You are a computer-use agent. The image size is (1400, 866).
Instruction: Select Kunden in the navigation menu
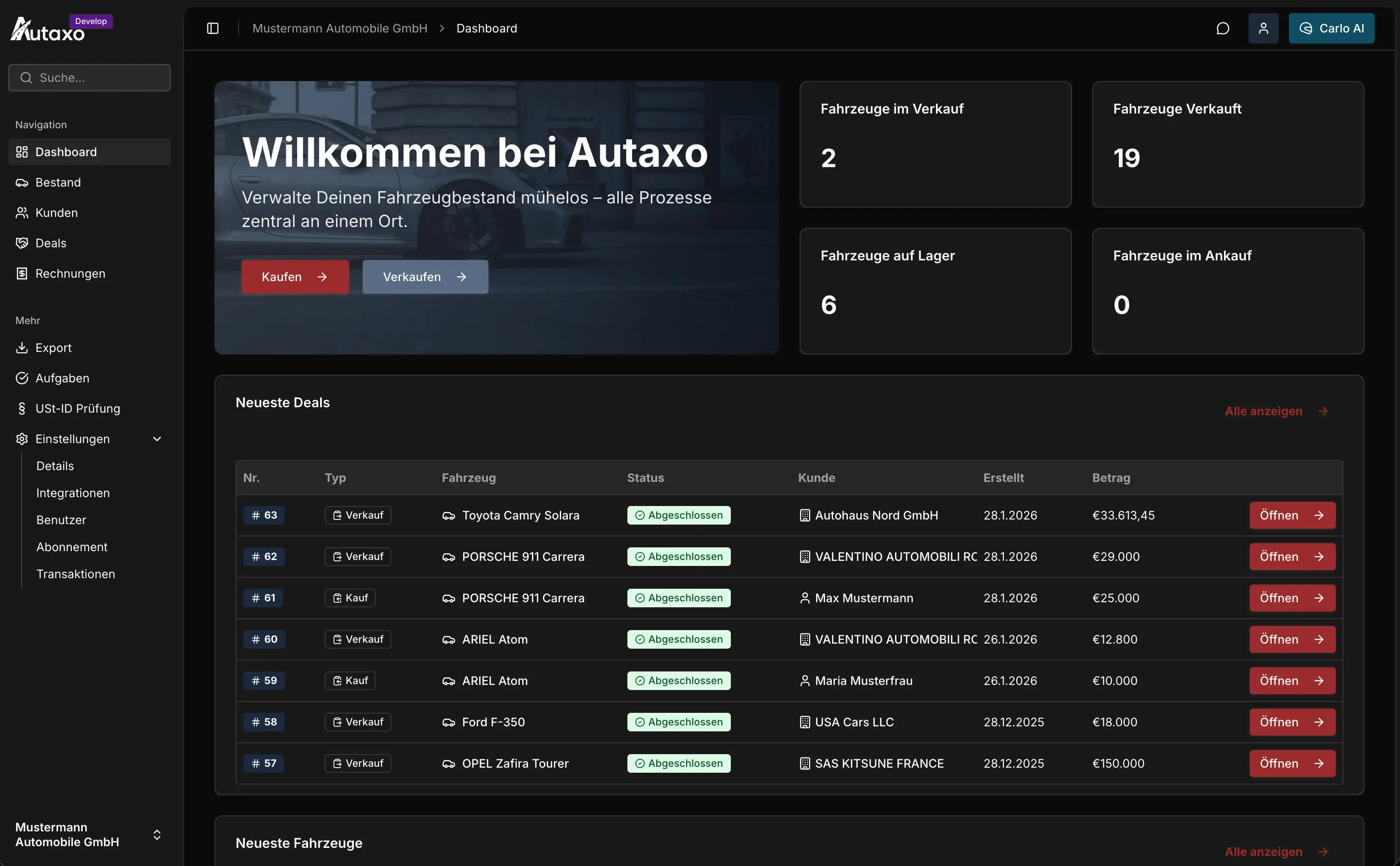56,213
